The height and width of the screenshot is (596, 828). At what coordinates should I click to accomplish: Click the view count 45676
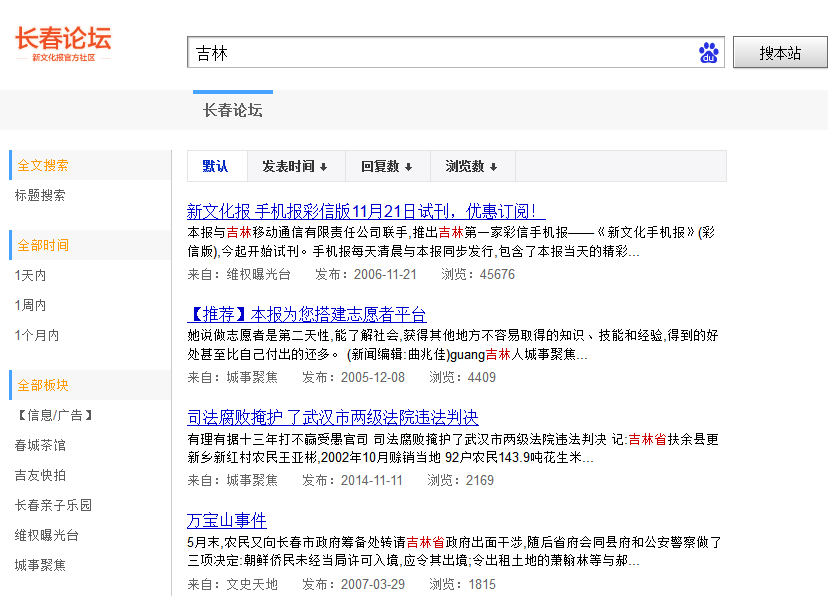tap(497, 275)
